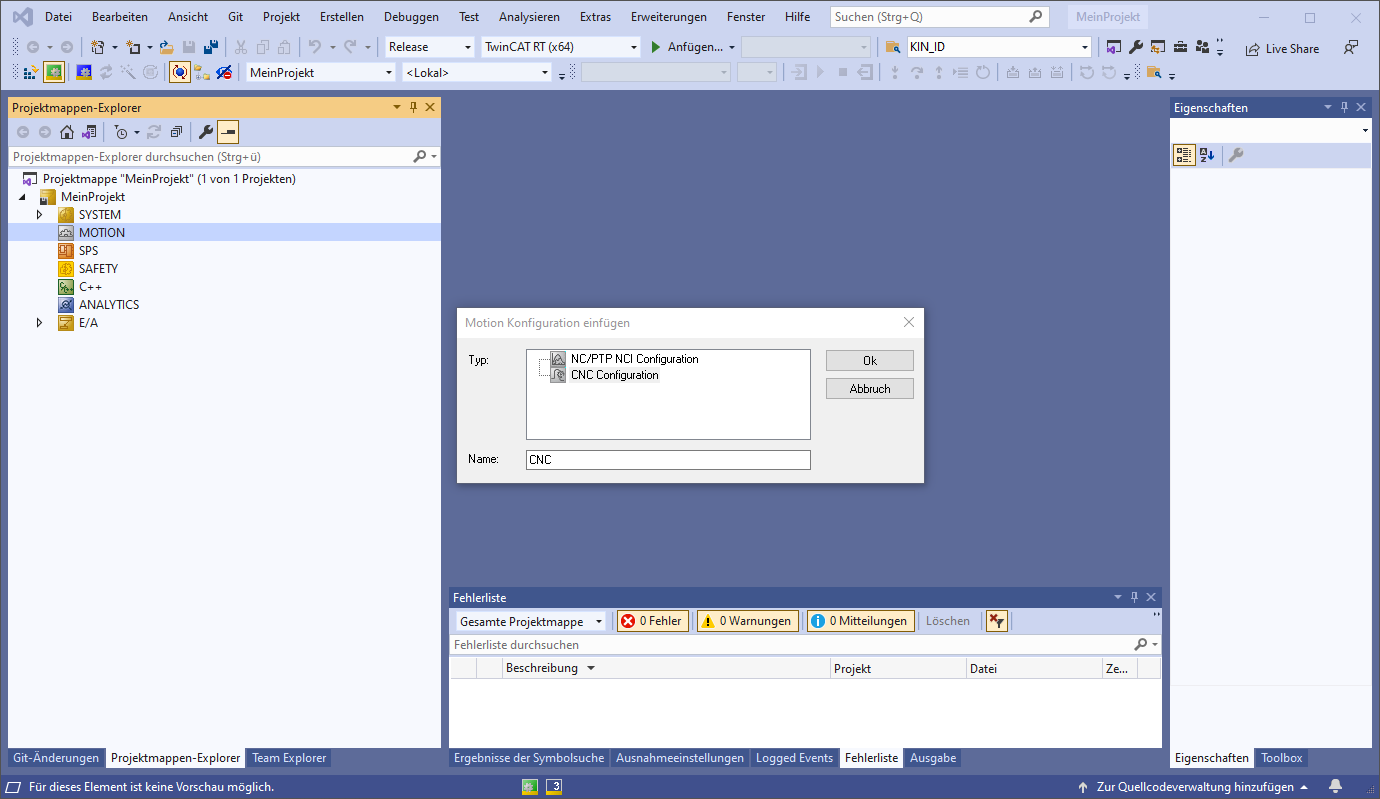Switch to the Ausgabe tab
This screenshot has height=799, width=1380.
click(933, 758)
